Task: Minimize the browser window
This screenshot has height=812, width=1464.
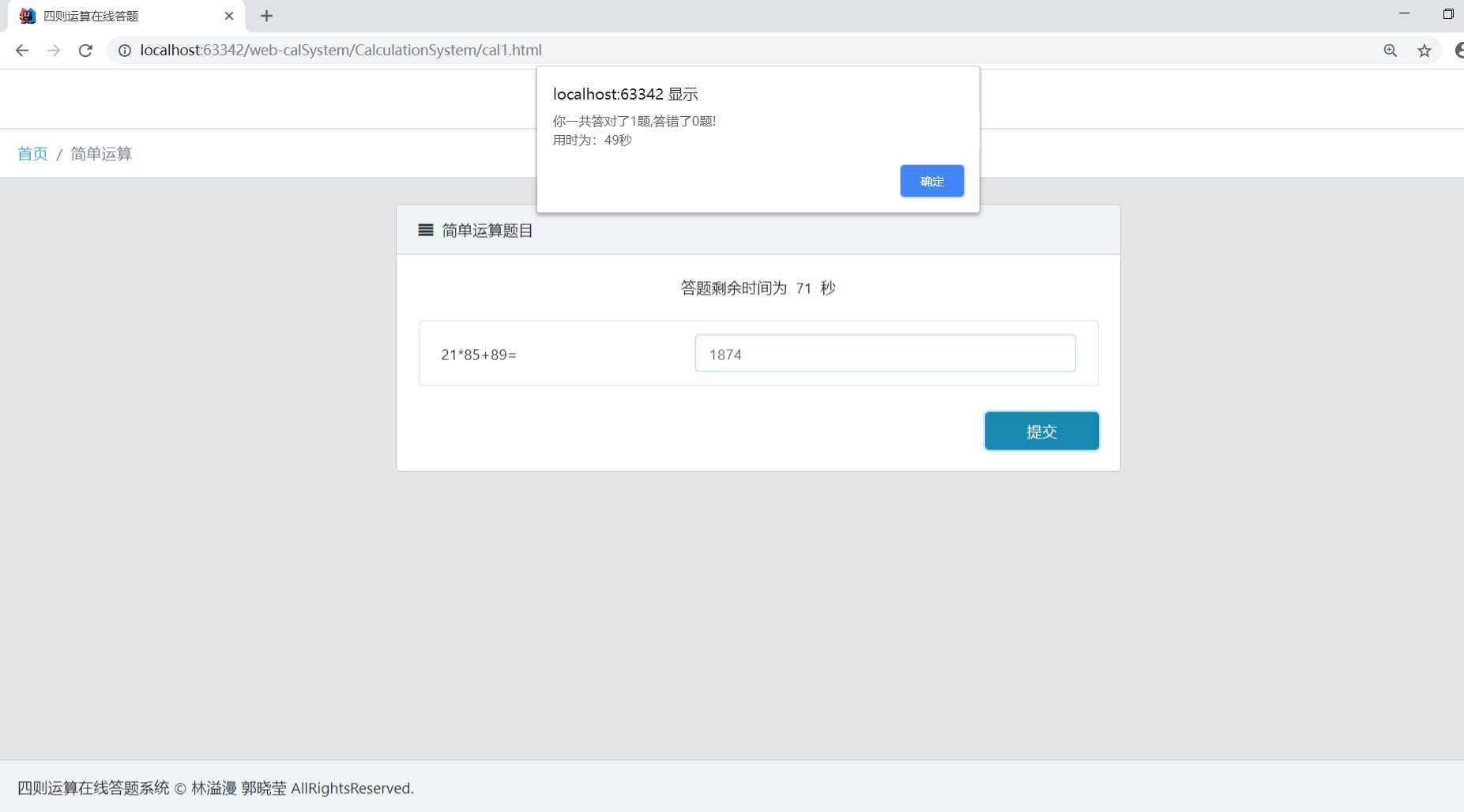Action: coord(1404,14)
